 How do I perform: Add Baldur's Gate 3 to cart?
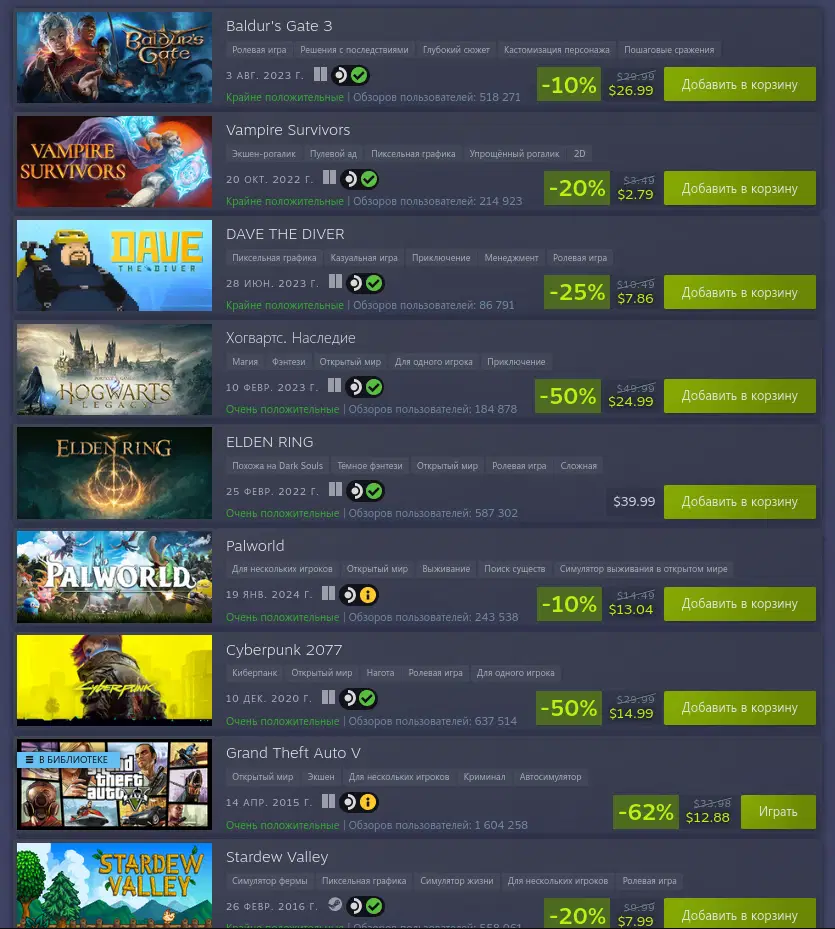(740, 84)
